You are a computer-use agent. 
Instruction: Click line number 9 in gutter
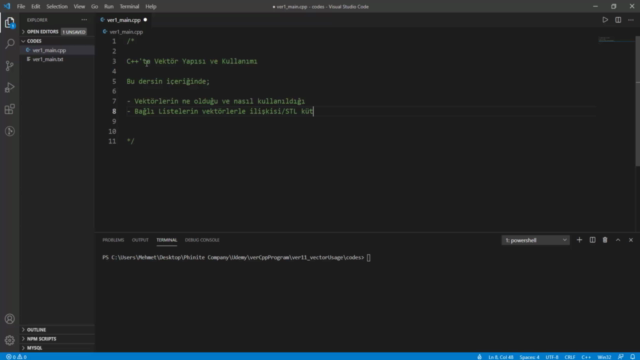coord(114,121)
